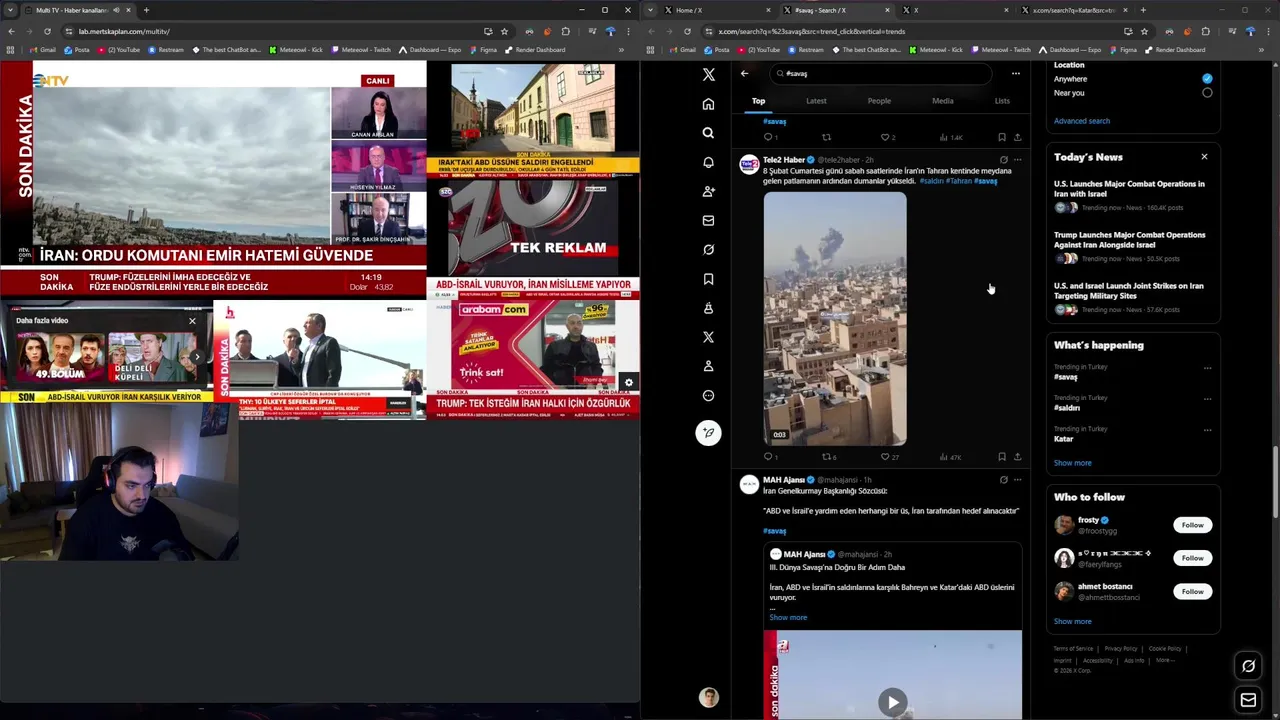1280x720 pixels.
Task: Open the Figma bookmark in Multi TV window
Action: (x=483, y=50)
